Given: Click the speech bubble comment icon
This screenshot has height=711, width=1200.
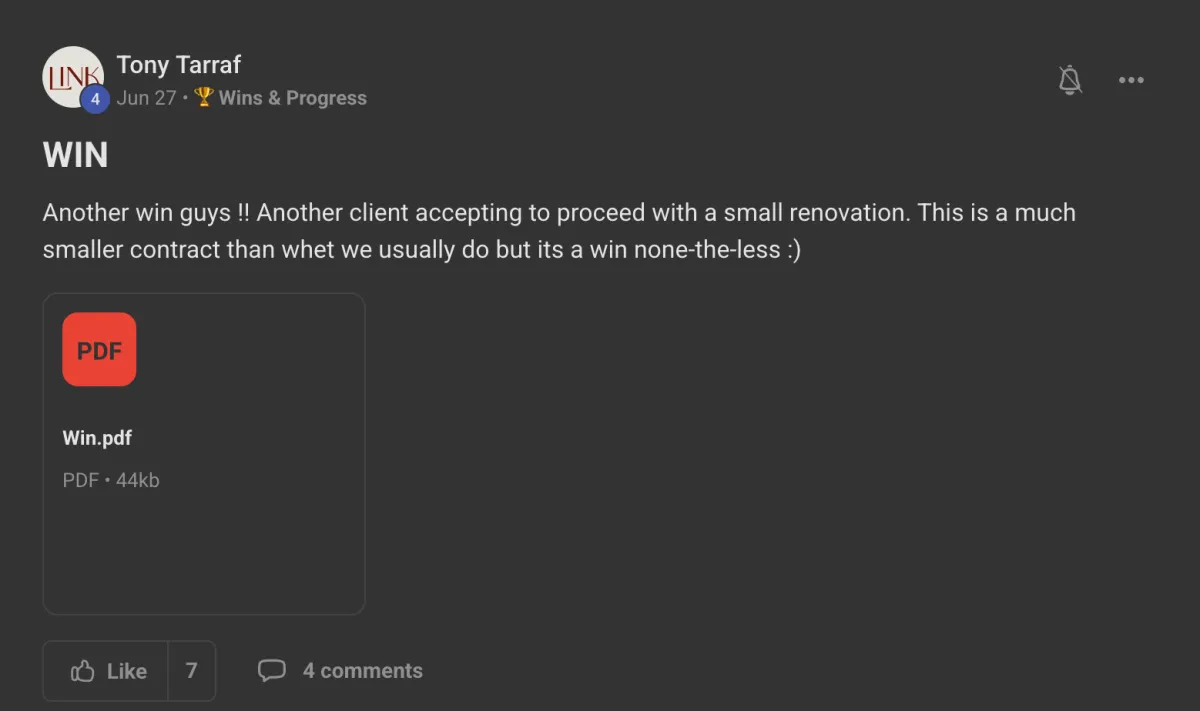Looking at the screenshot, I should (x=271, y=671).
